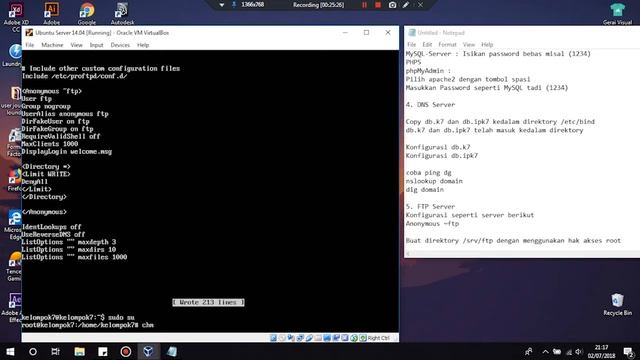640x360 pixels.
Task: Open the Notepad Format menu
Action: [x=447, y=44]
